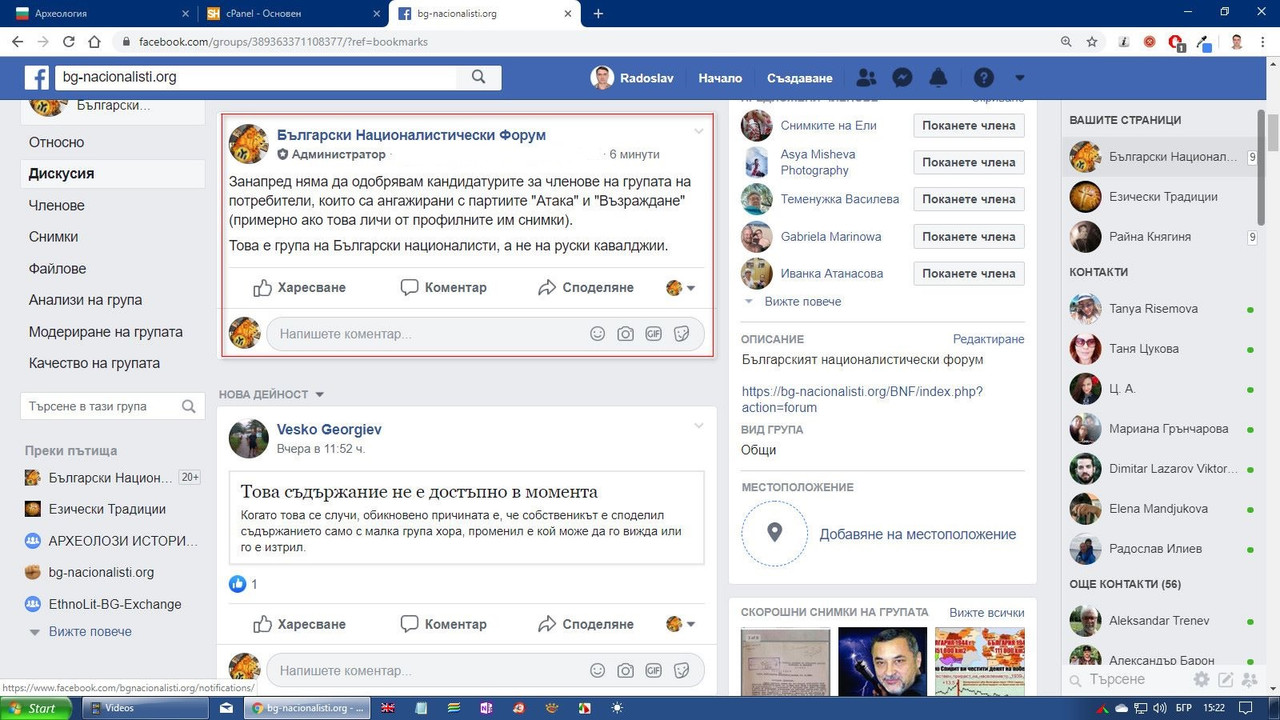Open post options chevron on the admin post
The image size is (1280, 720).
(699, 131)
